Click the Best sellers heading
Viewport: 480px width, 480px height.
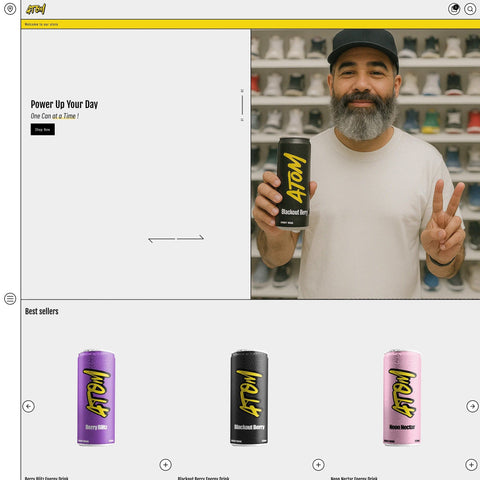[x=42, y=311]
